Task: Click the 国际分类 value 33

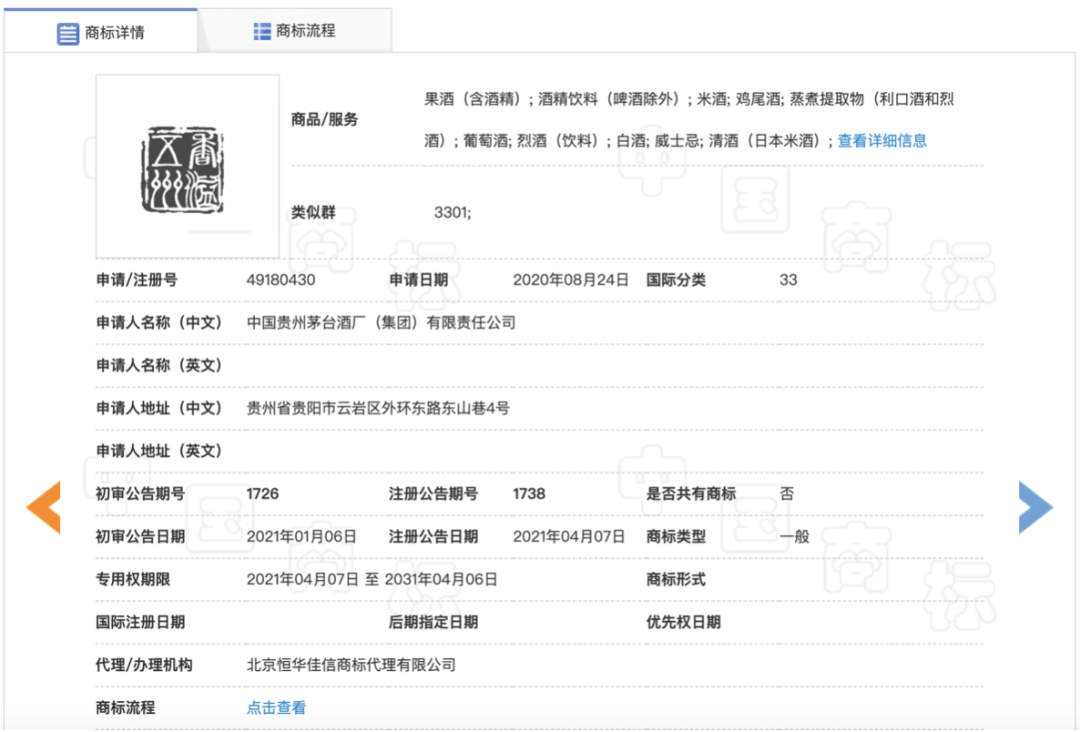Action: tap(788, 280)
